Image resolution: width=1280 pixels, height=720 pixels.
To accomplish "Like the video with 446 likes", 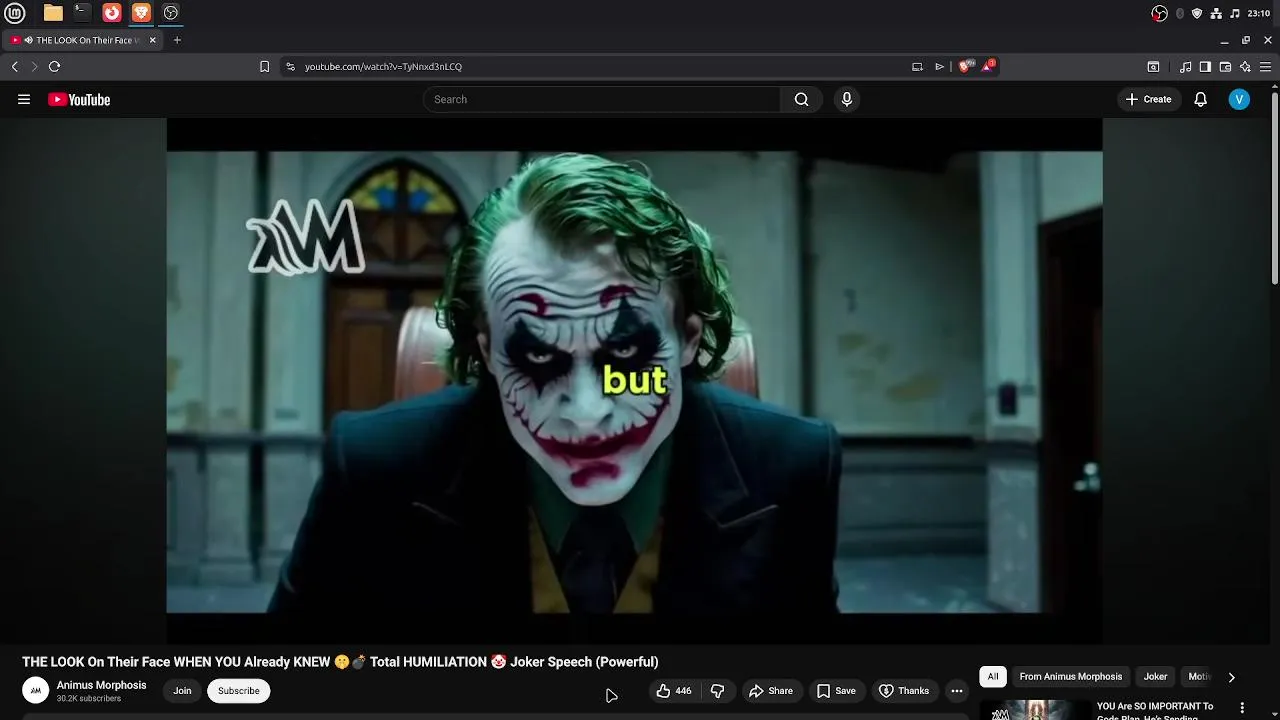I will point(674,691).
